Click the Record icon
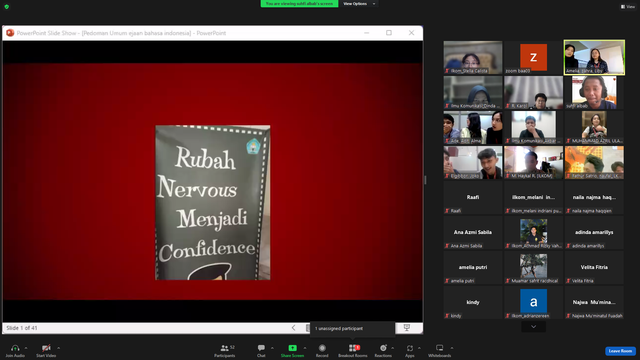 point(322,348)
